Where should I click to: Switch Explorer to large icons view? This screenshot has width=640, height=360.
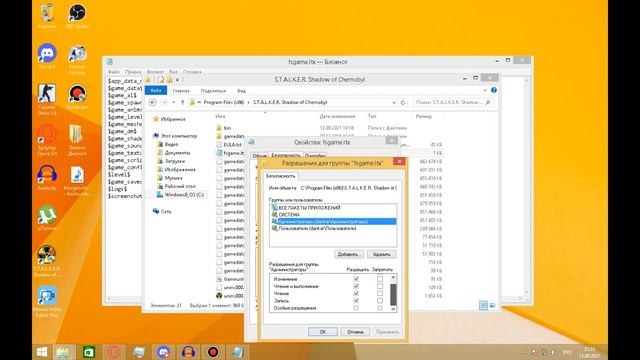tap(492, 305)
